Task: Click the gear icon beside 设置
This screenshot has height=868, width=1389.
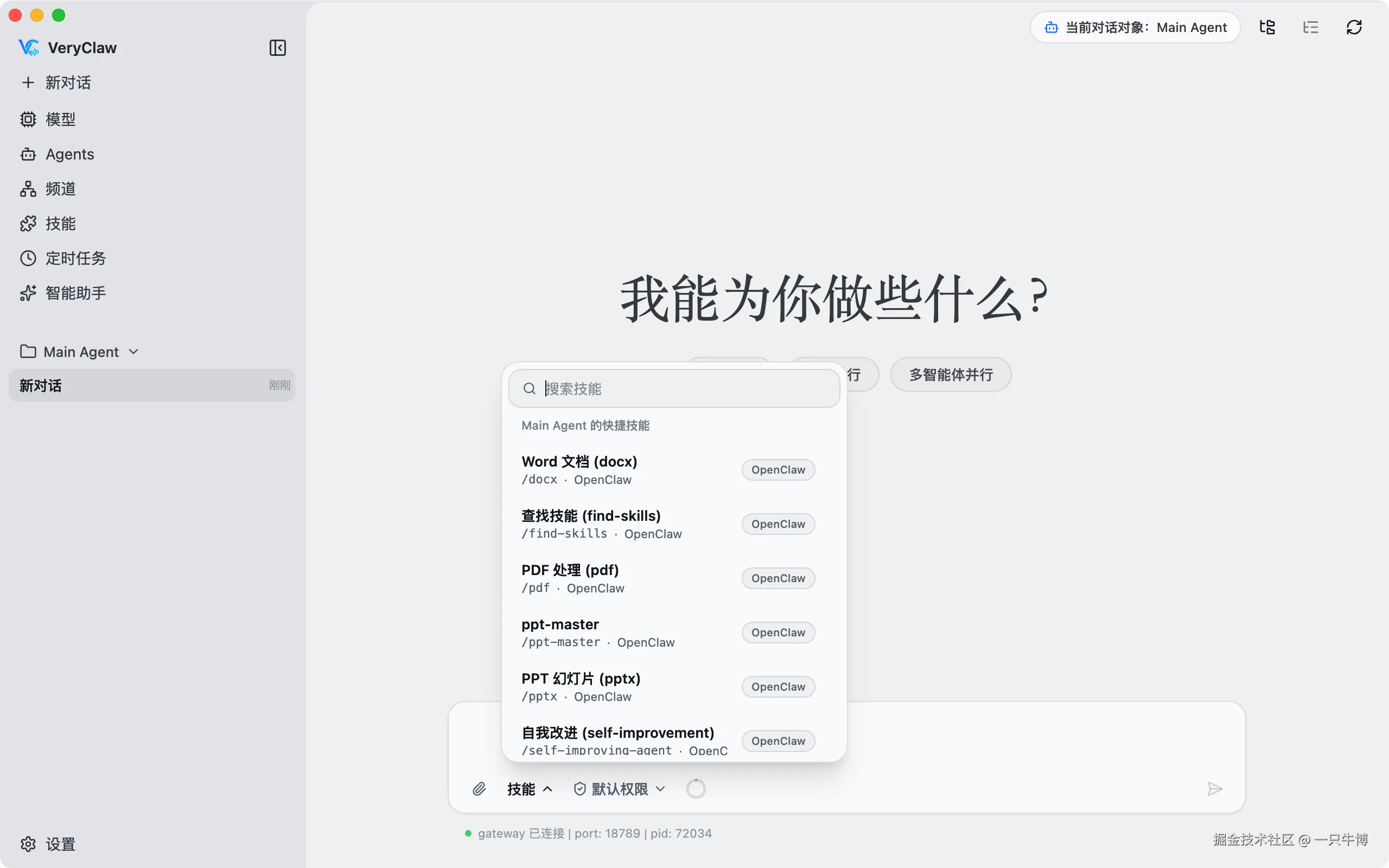Action: click(x=28, y=844)
